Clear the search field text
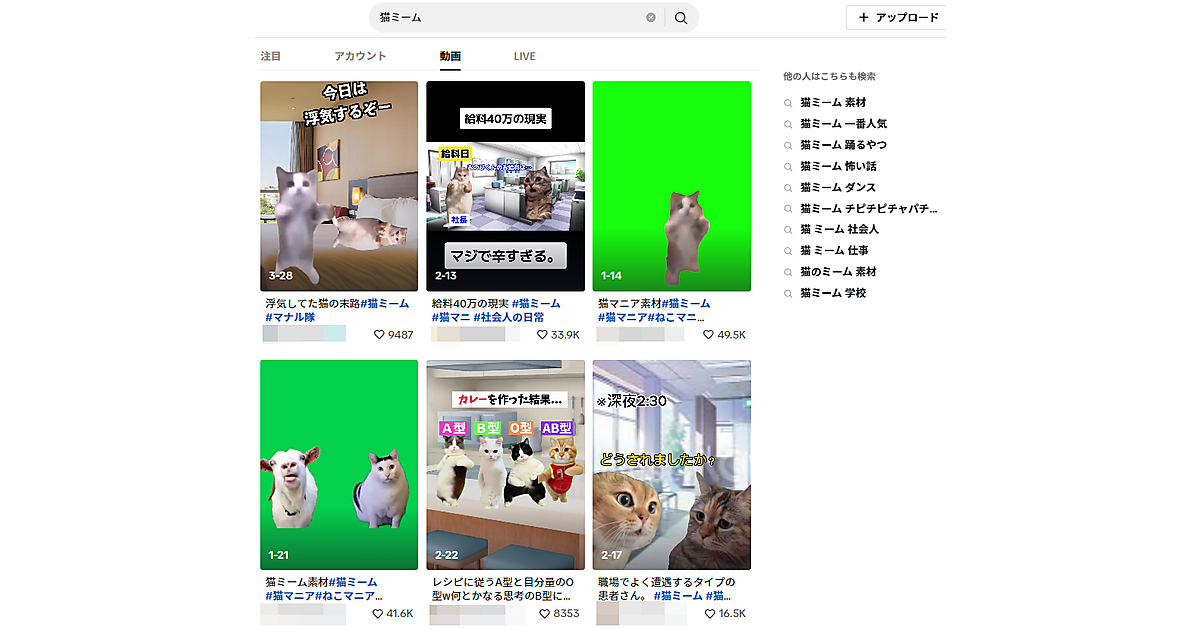This screenshot has width=1200, height=630. pyautogui.click(x=651, y=18)
